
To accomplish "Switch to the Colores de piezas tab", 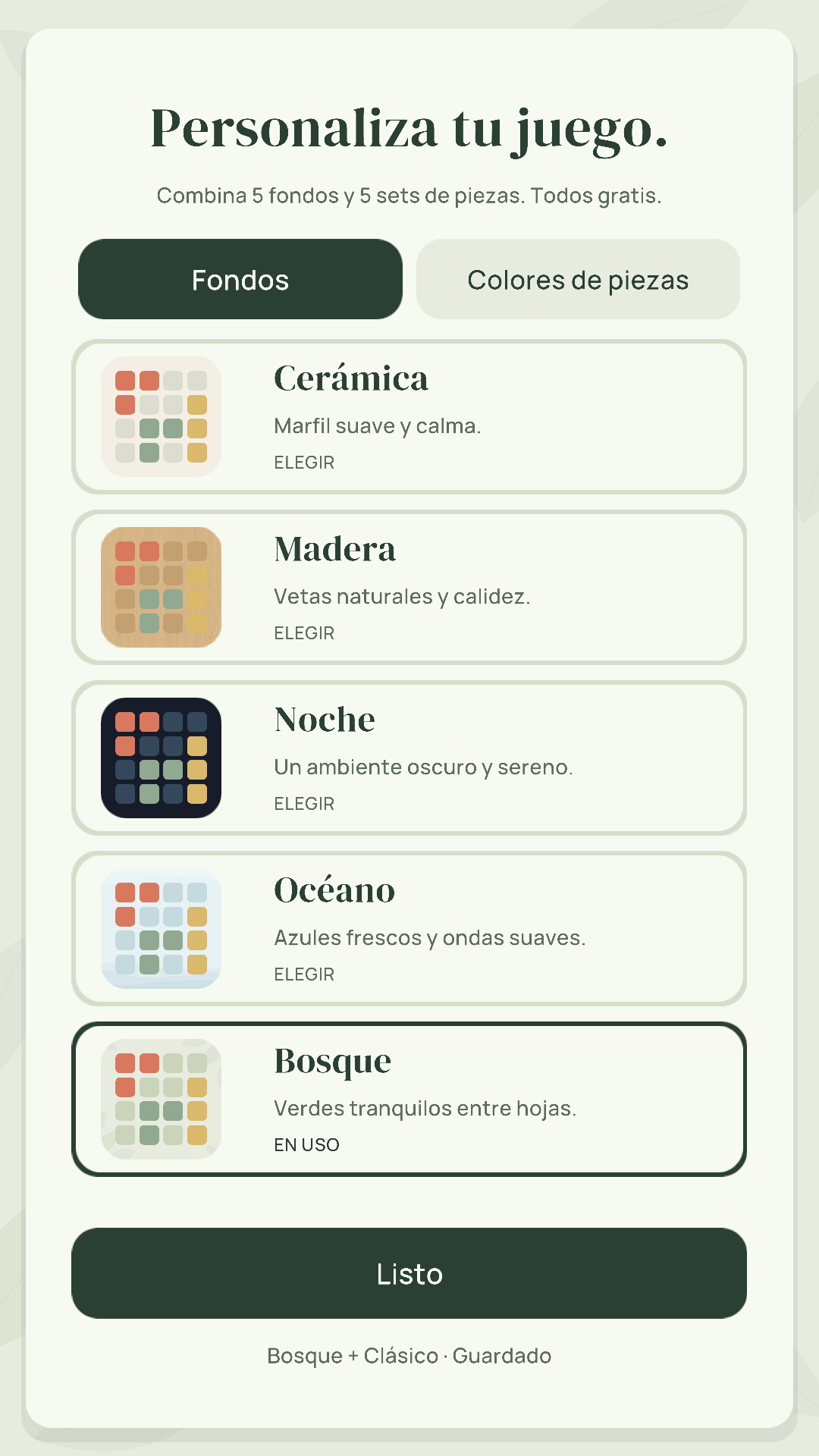I will tap(578, 279).
